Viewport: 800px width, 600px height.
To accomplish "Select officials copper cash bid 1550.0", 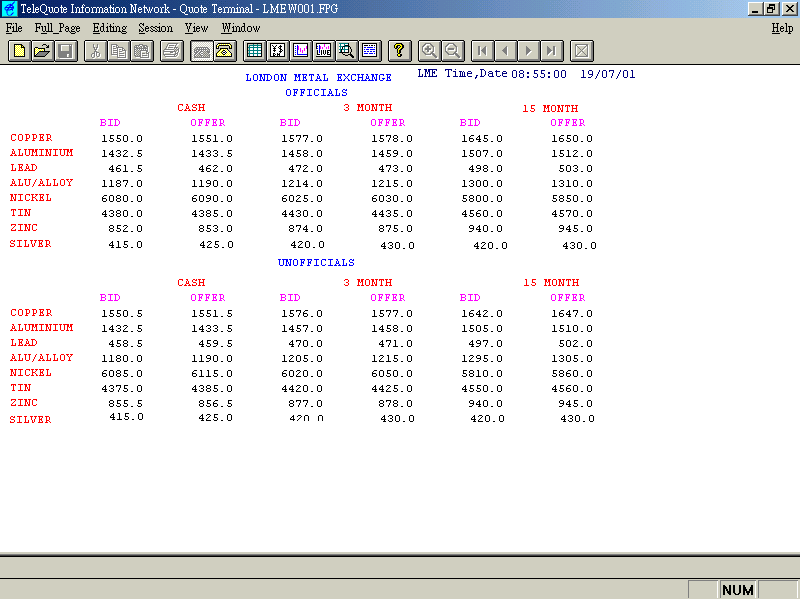I will [122, 139].
